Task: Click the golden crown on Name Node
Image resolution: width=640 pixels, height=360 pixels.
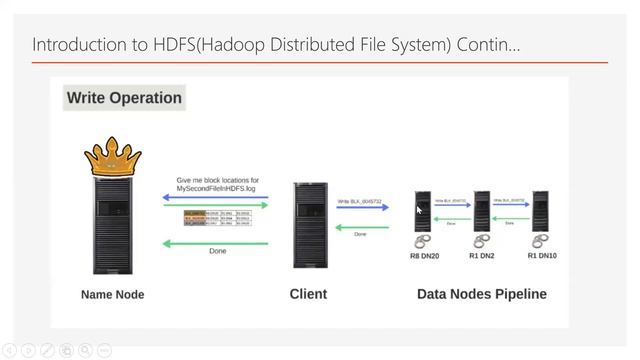Action: pos(113,156)
